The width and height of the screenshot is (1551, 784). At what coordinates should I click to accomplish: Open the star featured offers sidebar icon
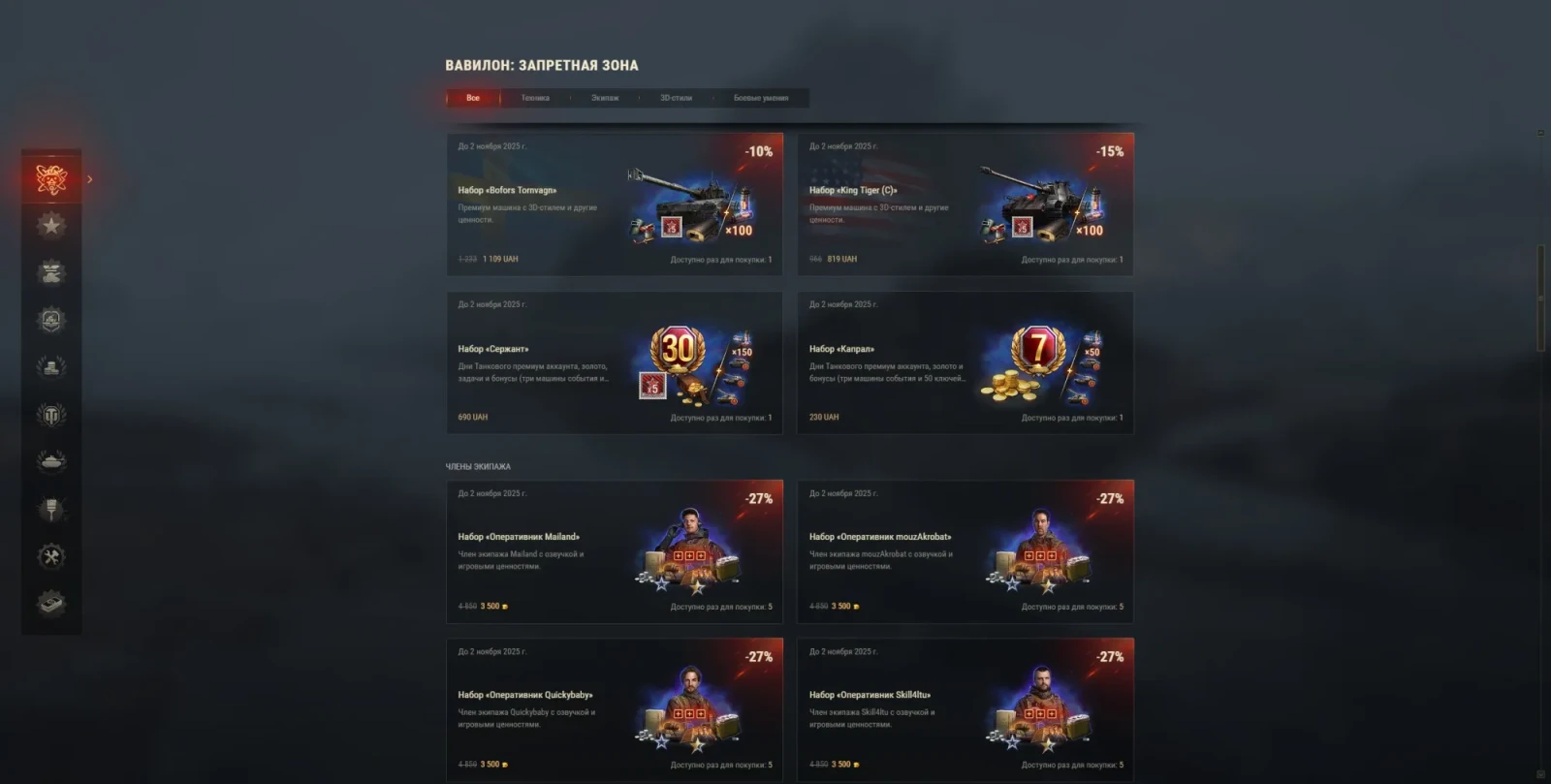51,226
